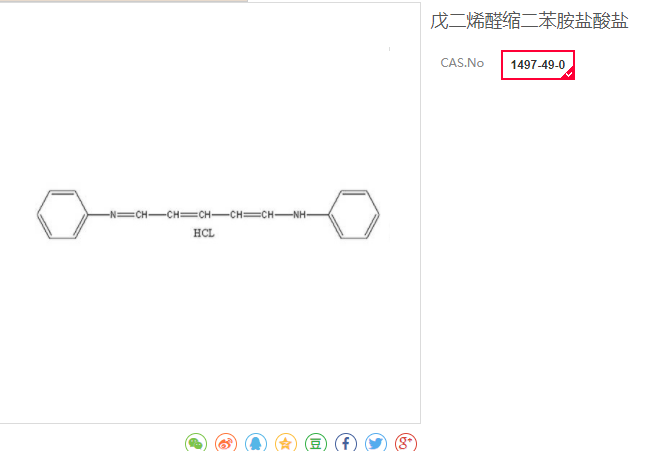Image resolution: width=660 pixels, height=451 pixels.
Task: Click the NH group in the structure
Action: [x=299, y=215]
